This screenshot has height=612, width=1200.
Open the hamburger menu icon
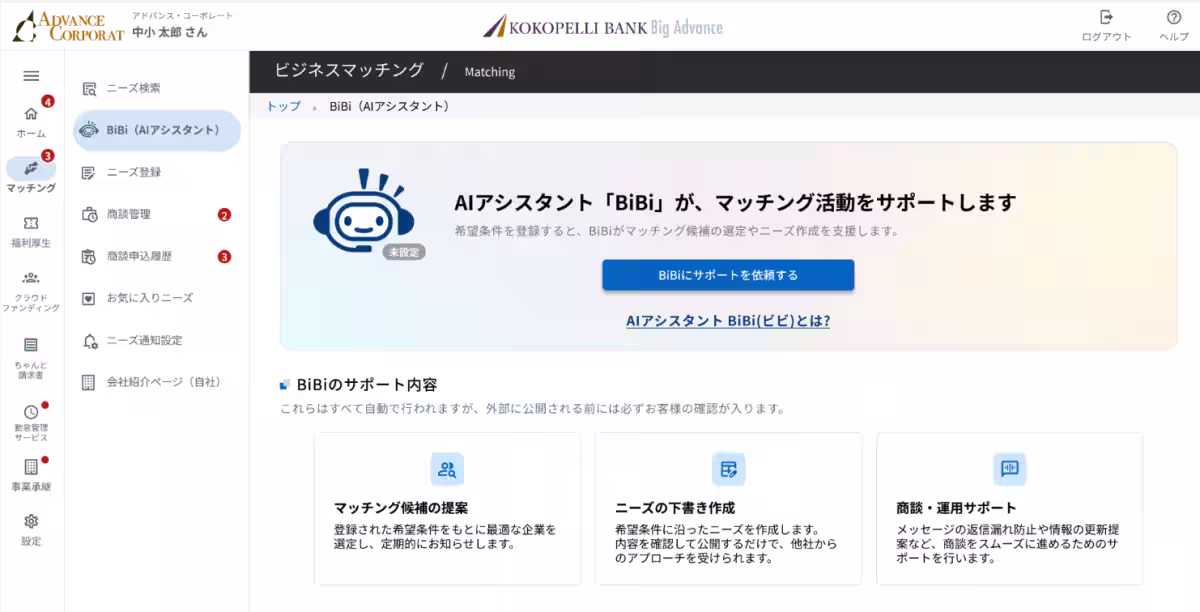click(x=31, y=76)
